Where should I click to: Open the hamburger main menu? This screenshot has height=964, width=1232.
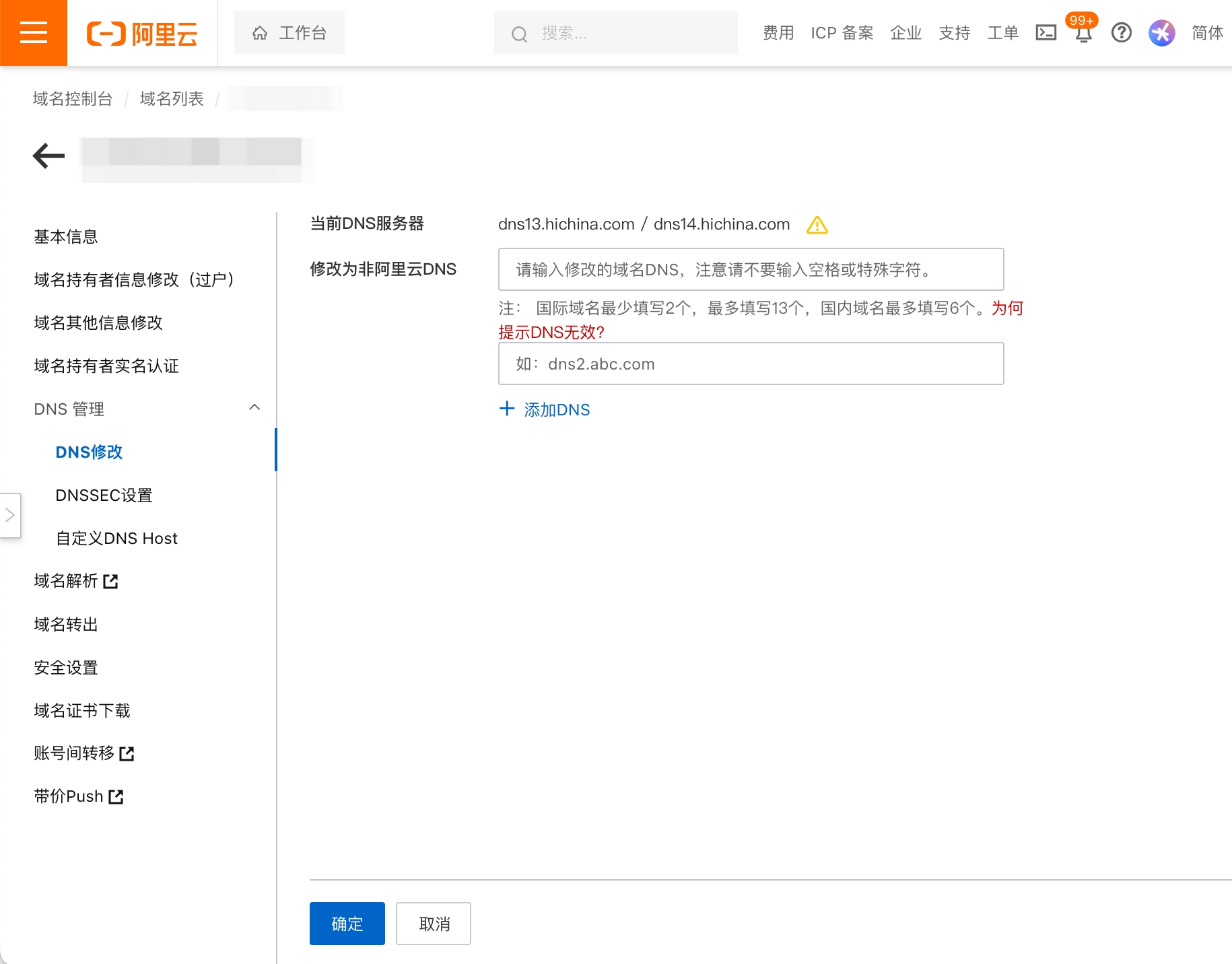point(34,33)
